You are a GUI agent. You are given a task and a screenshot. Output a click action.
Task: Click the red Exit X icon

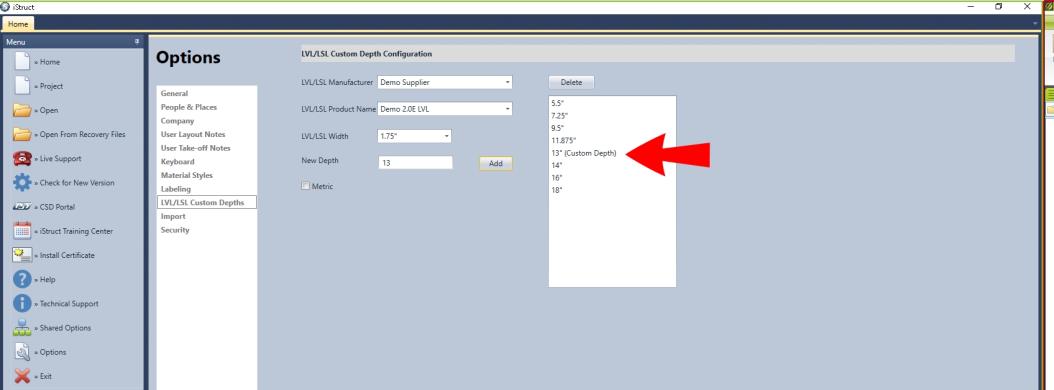point(22,376)
